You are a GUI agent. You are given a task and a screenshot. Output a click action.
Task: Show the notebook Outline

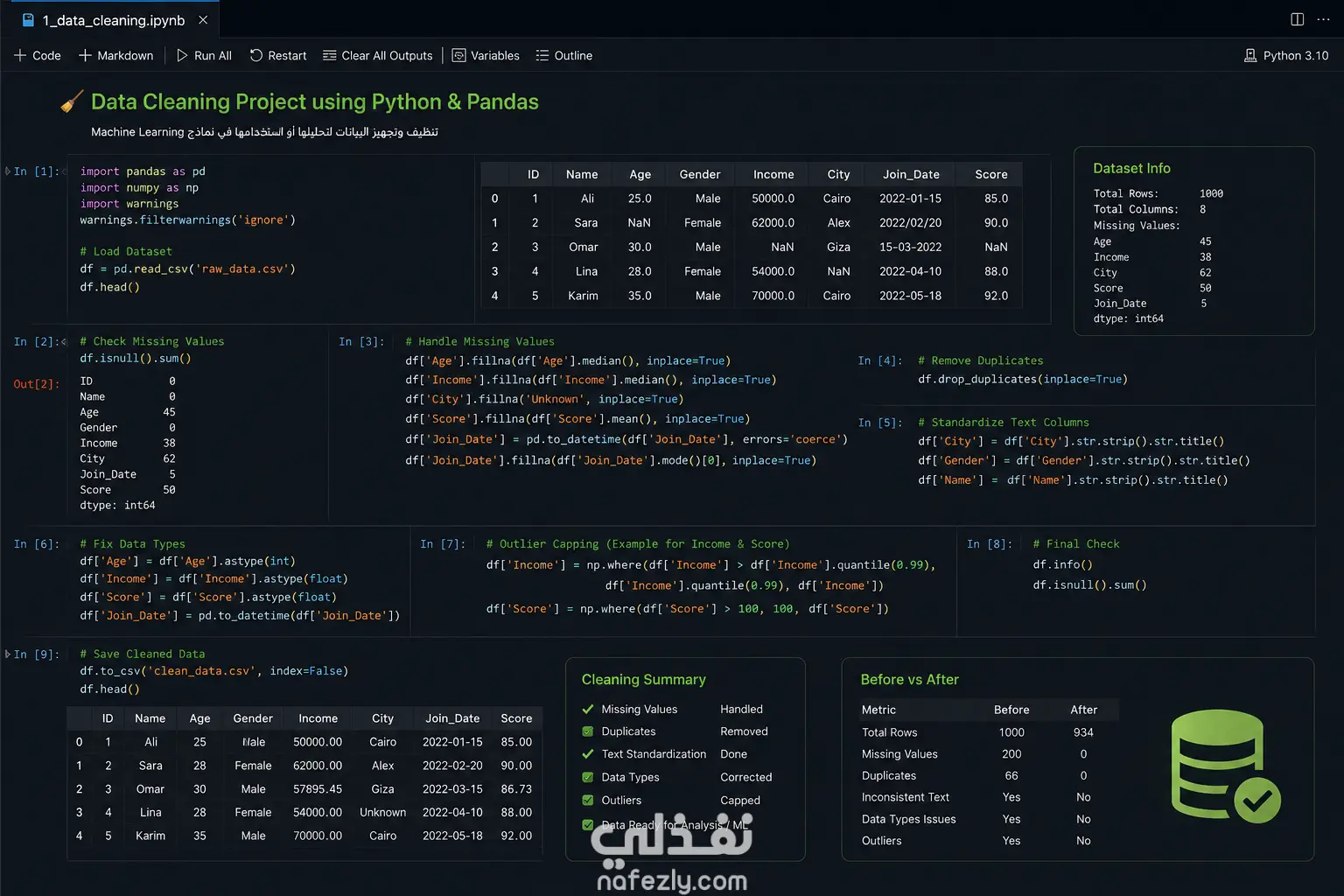564,55
